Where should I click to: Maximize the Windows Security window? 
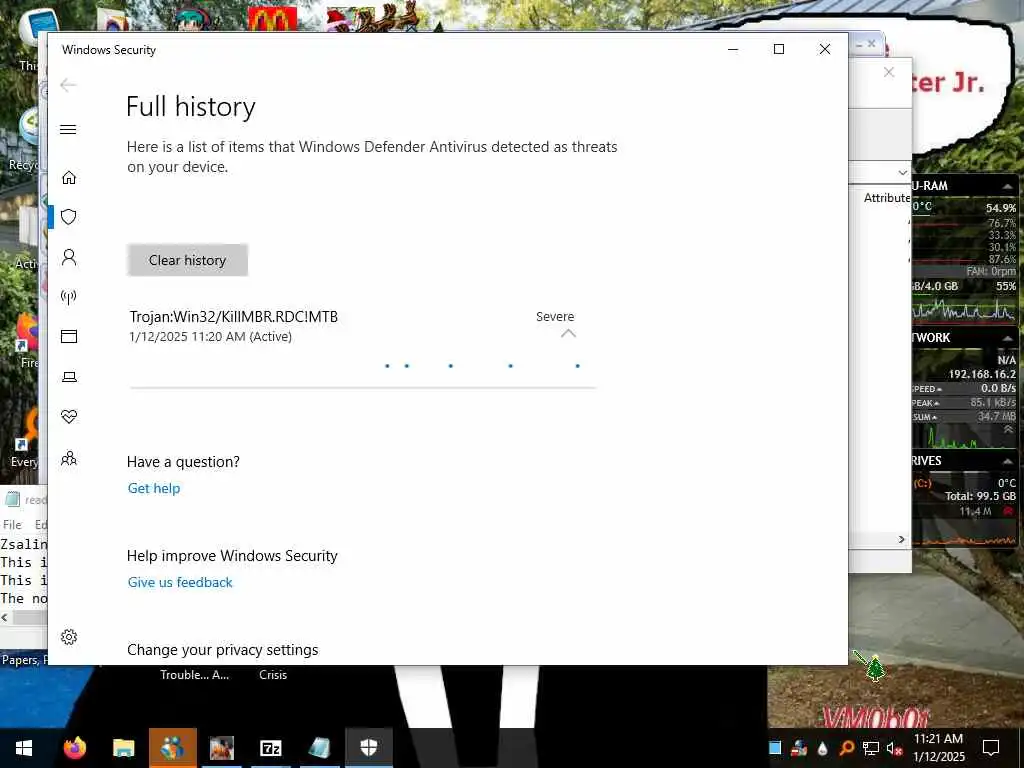778,50
